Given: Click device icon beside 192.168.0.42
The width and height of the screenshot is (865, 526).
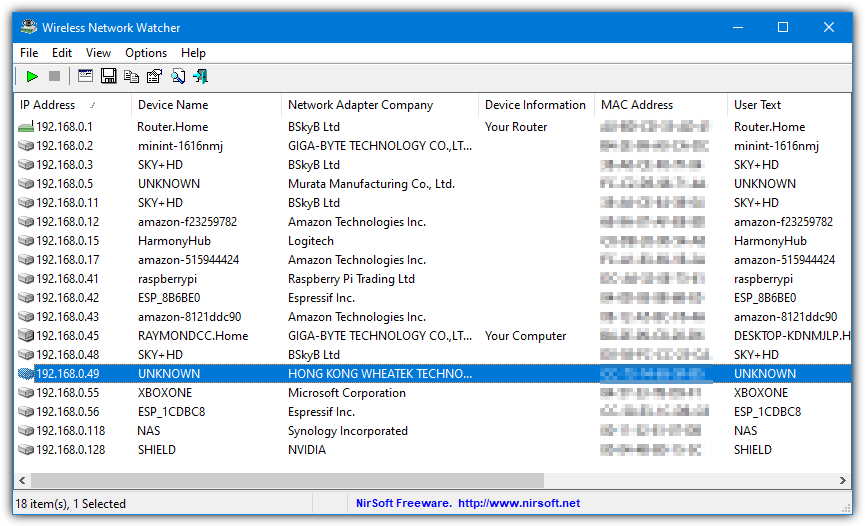Looking at the screenshot, I should tap(26, 297).
